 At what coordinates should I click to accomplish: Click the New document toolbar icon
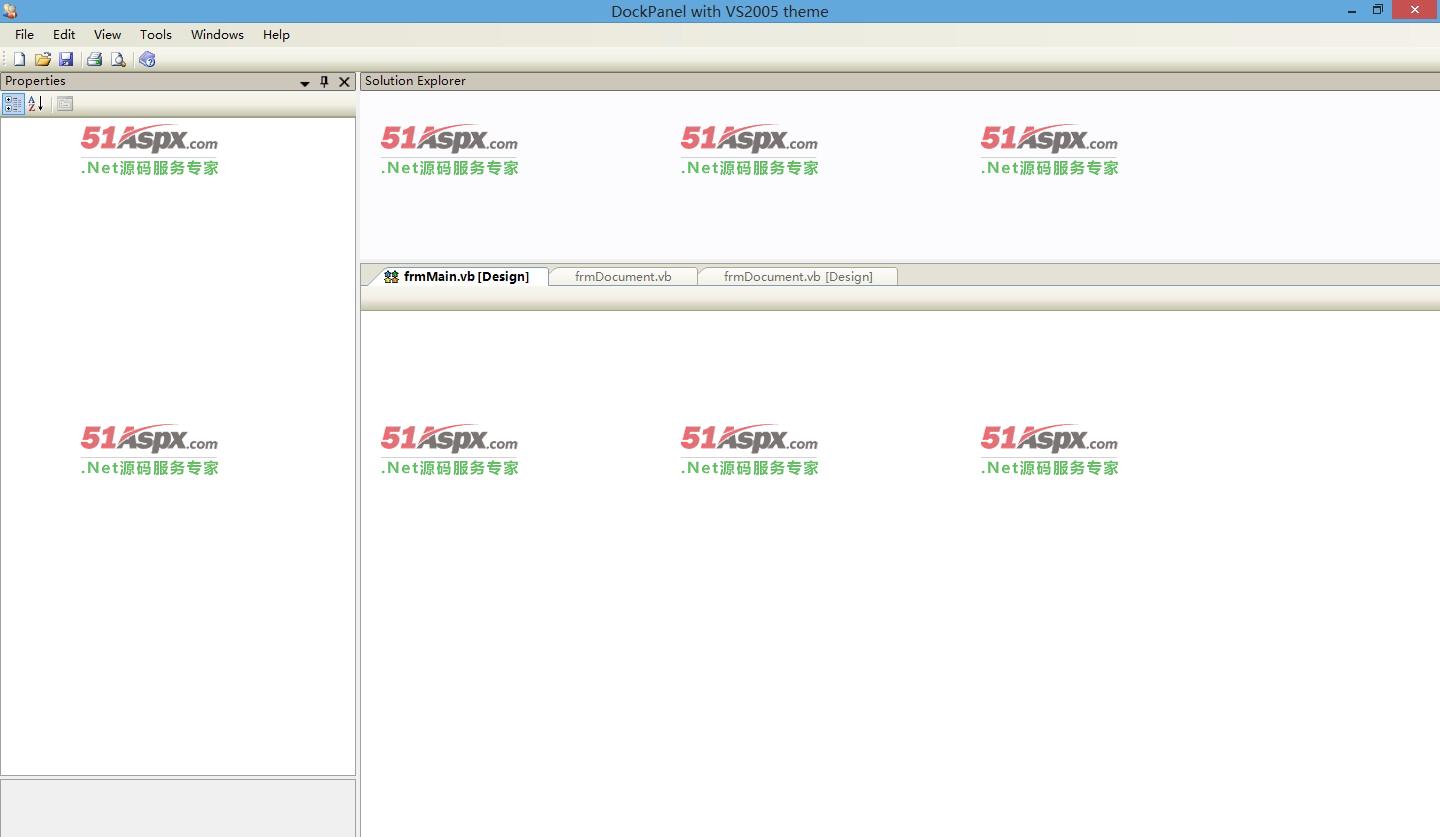(19, 59)
